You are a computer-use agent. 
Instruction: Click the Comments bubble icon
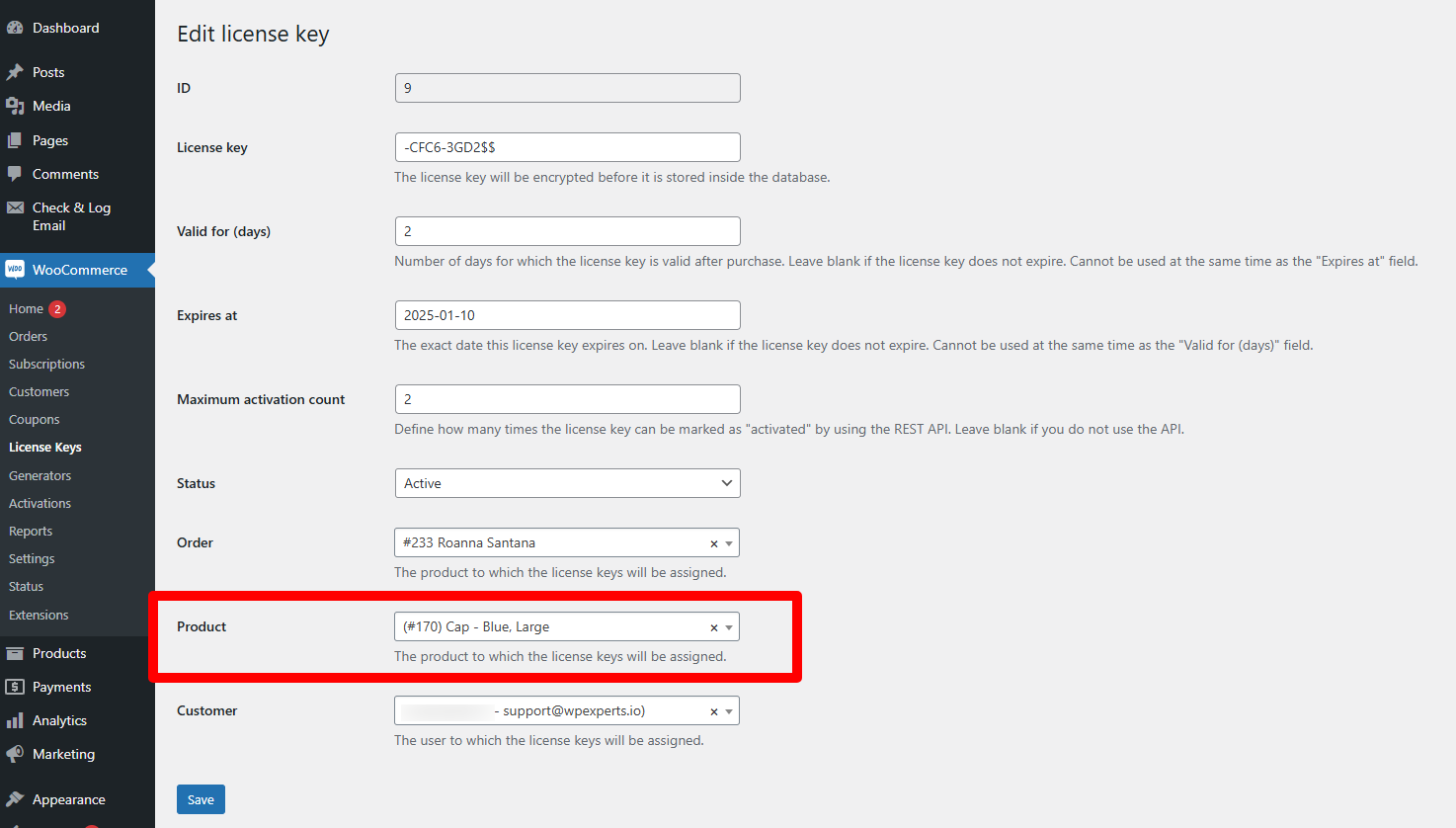(15, 174)
